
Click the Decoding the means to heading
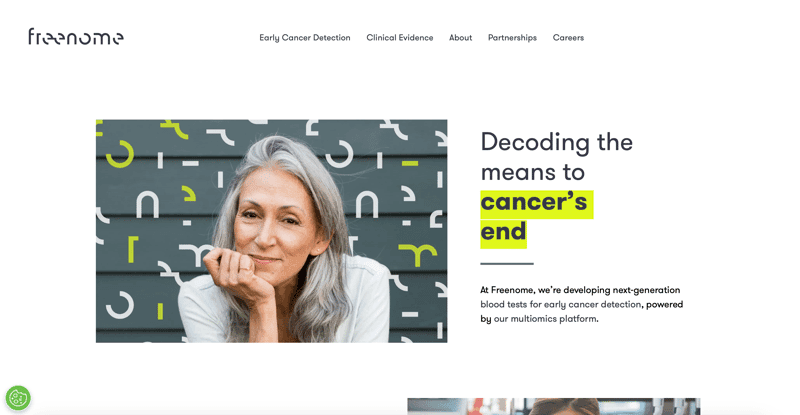pyautogui.click(x=557, y=157)
